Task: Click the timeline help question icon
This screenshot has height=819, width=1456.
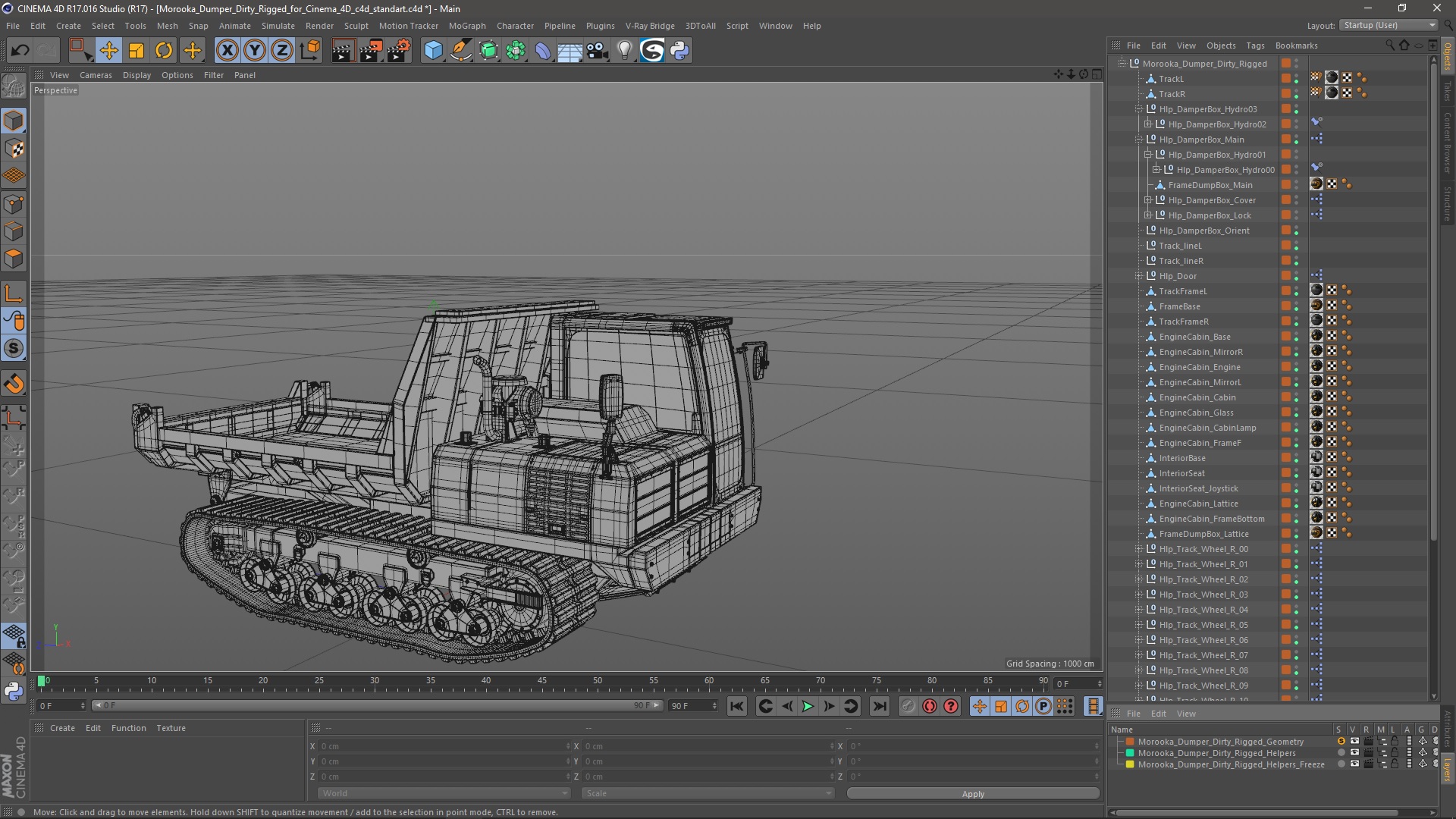Action: (x=951, y=706)
